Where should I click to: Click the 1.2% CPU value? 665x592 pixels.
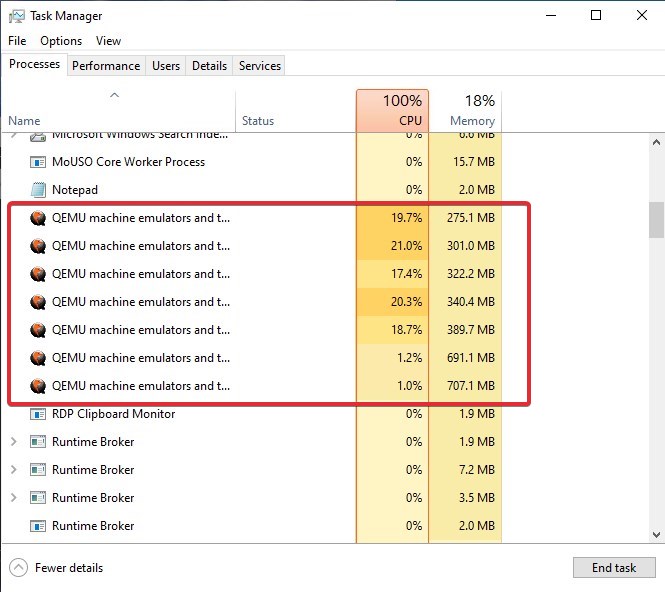click(409, 358)
